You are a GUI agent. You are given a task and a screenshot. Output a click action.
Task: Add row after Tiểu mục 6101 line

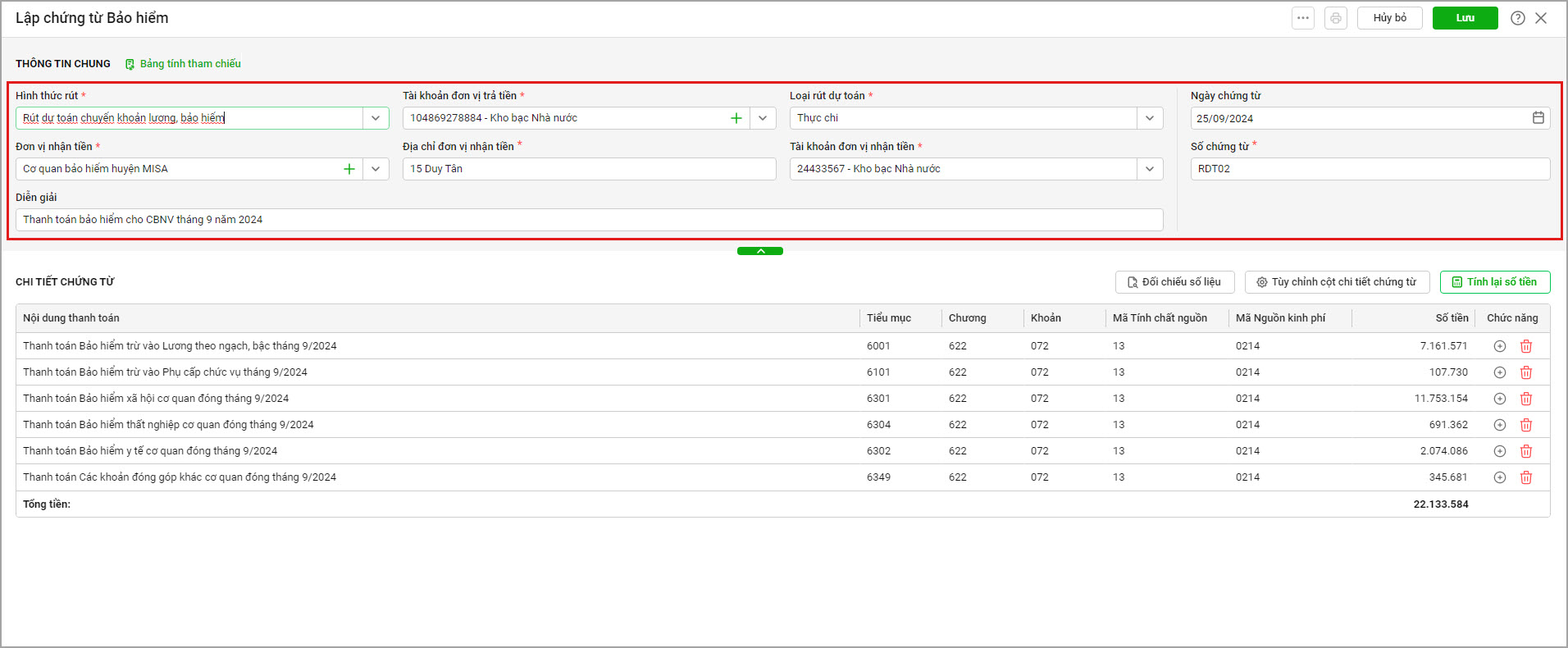(x=1500, y=372)
